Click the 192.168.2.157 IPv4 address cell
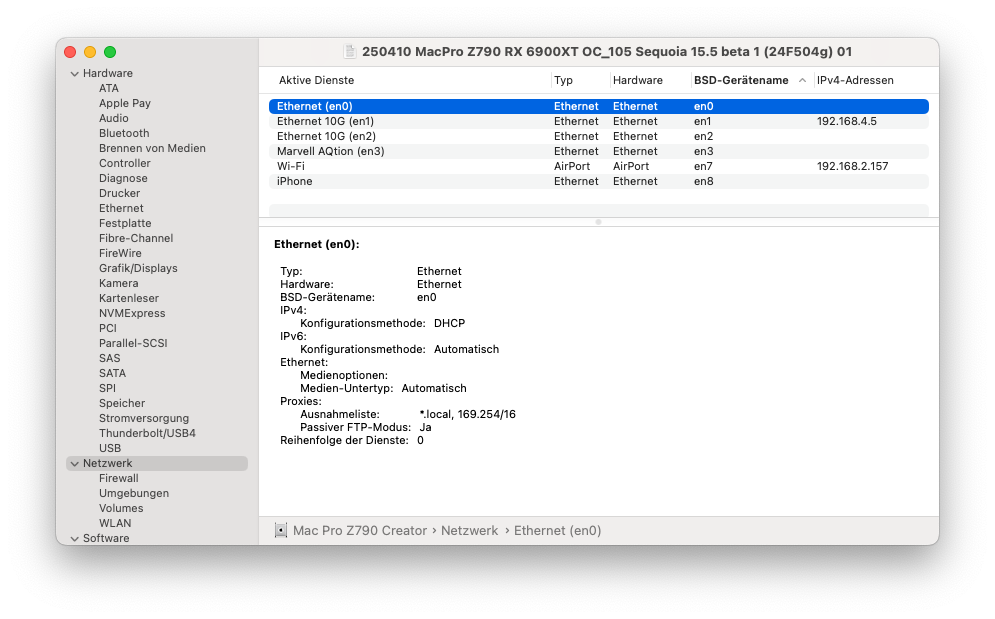The width and height of the screenshot is (995, 619). point(852,166)
